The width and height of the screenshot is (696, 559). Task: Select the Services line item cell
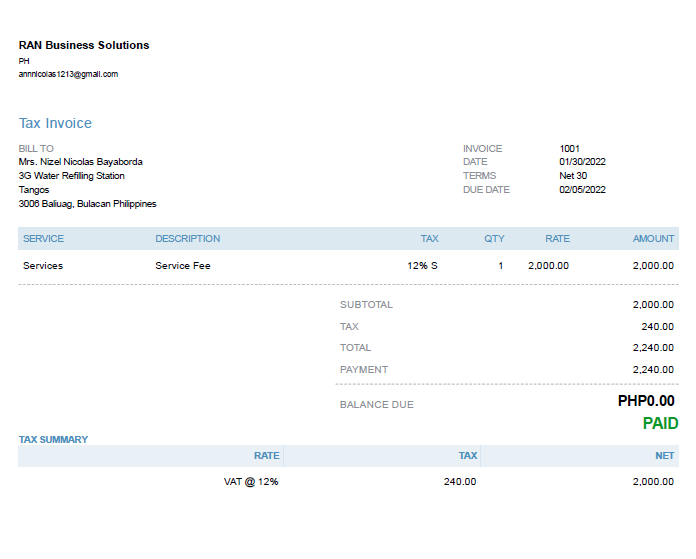coord(43,266)
